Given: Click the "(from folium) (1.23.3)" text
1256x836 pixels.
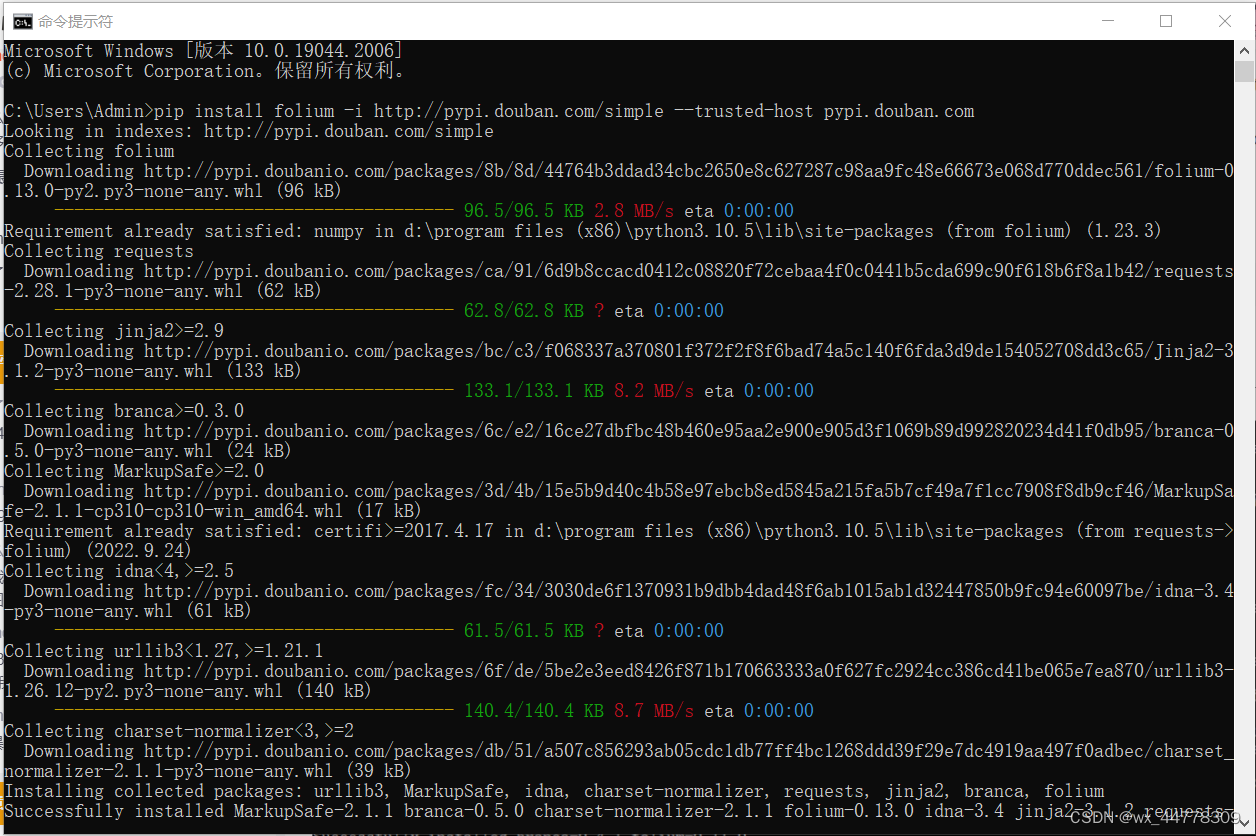Looking at the screenshot, I should pos(1054,231).
